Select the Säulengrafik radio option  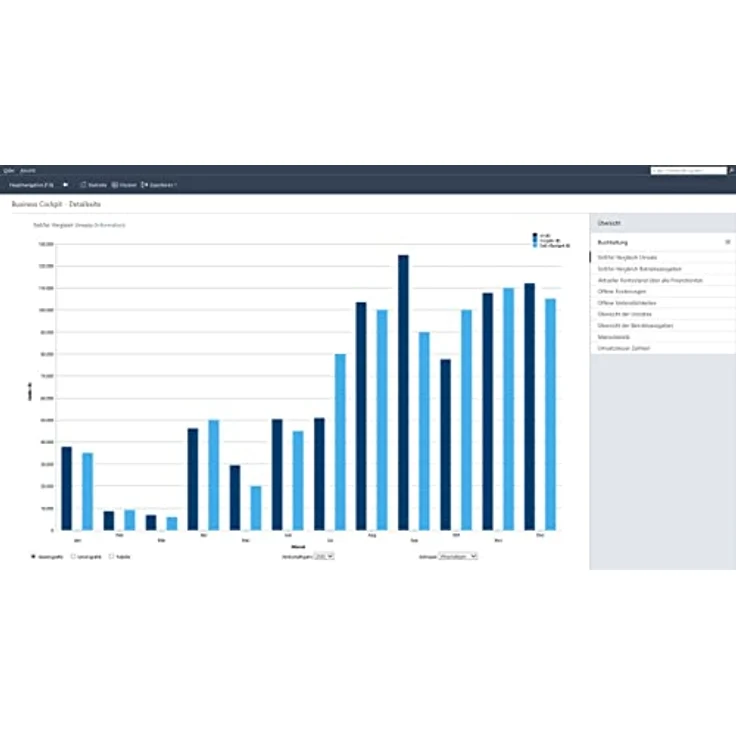coord(35,556)
